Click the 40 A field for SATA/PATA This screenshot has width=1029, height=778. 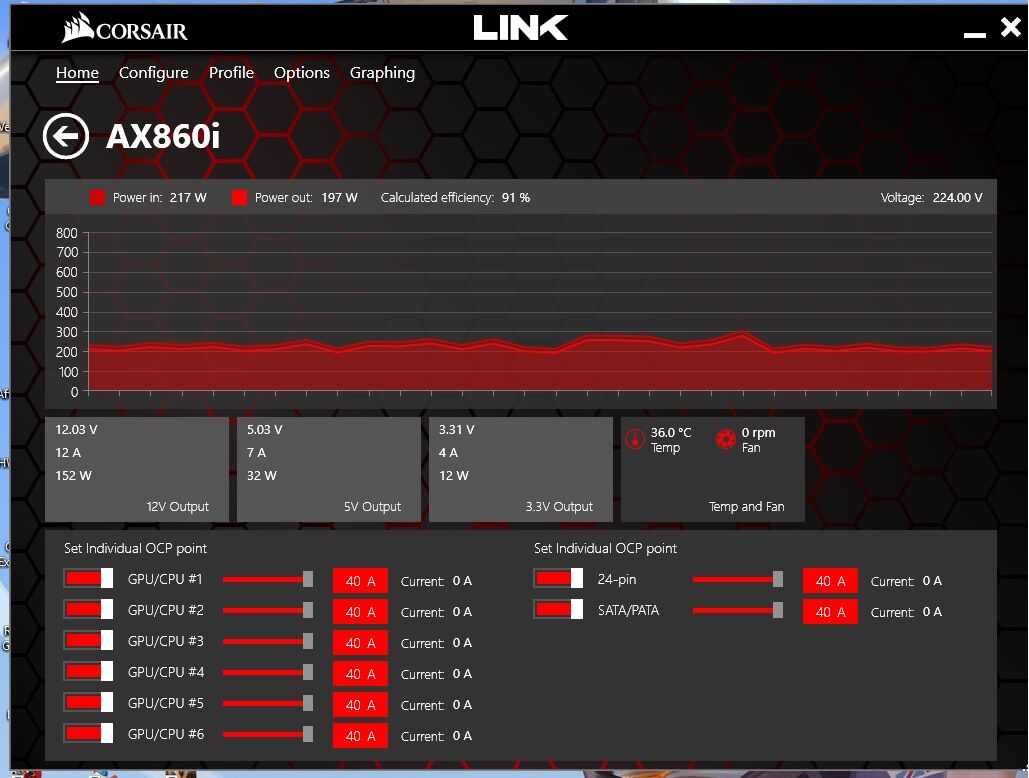(830, 611)
